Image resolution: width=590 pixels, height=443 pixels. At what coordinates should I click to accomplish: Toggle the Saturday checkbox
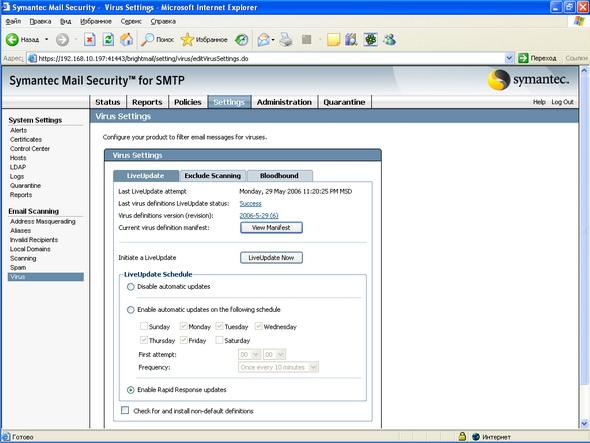(x=219, y=340)
